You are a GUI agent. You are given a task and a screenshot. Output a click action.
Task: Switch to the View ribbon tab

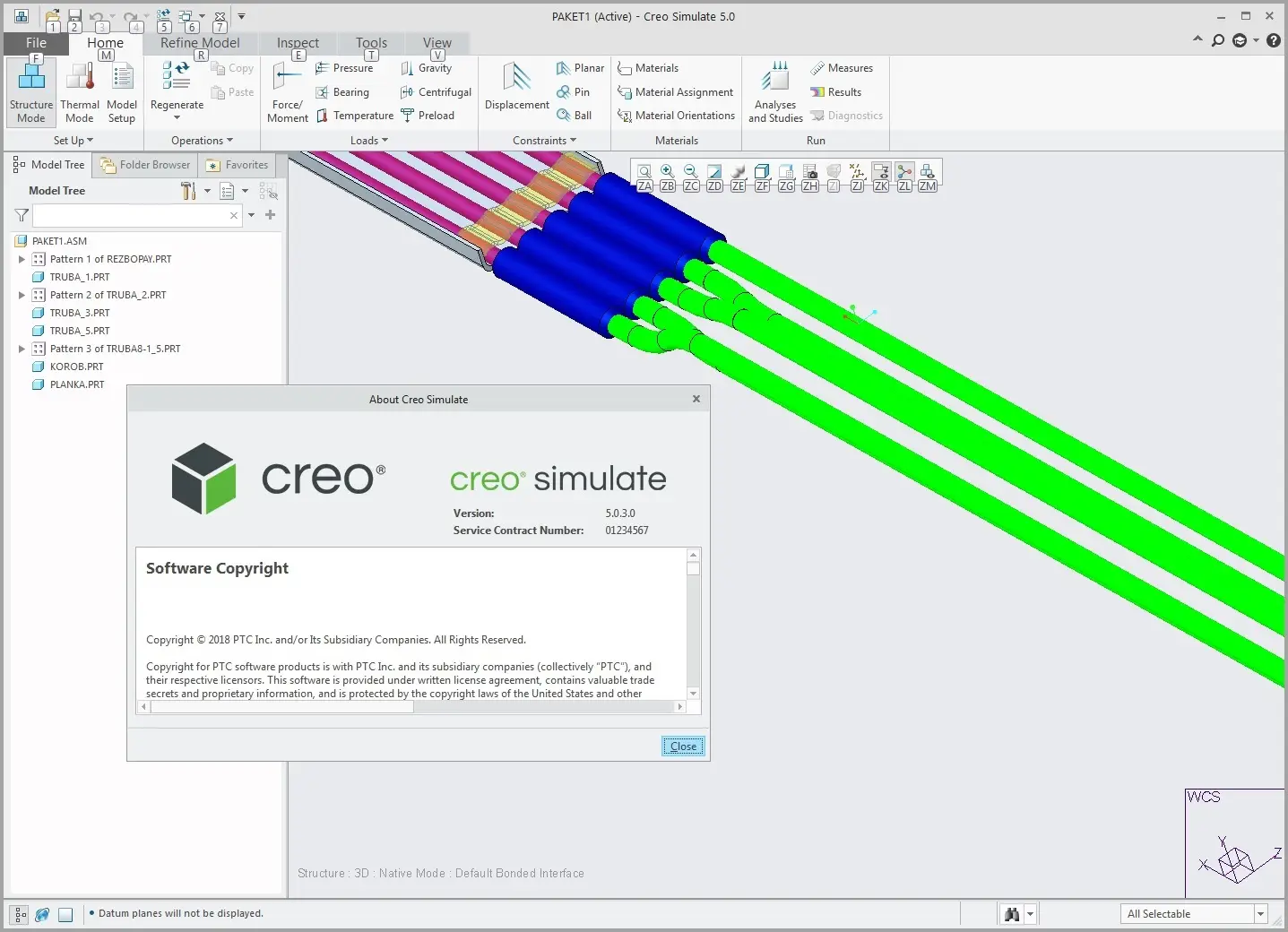[x=437, y=43]
